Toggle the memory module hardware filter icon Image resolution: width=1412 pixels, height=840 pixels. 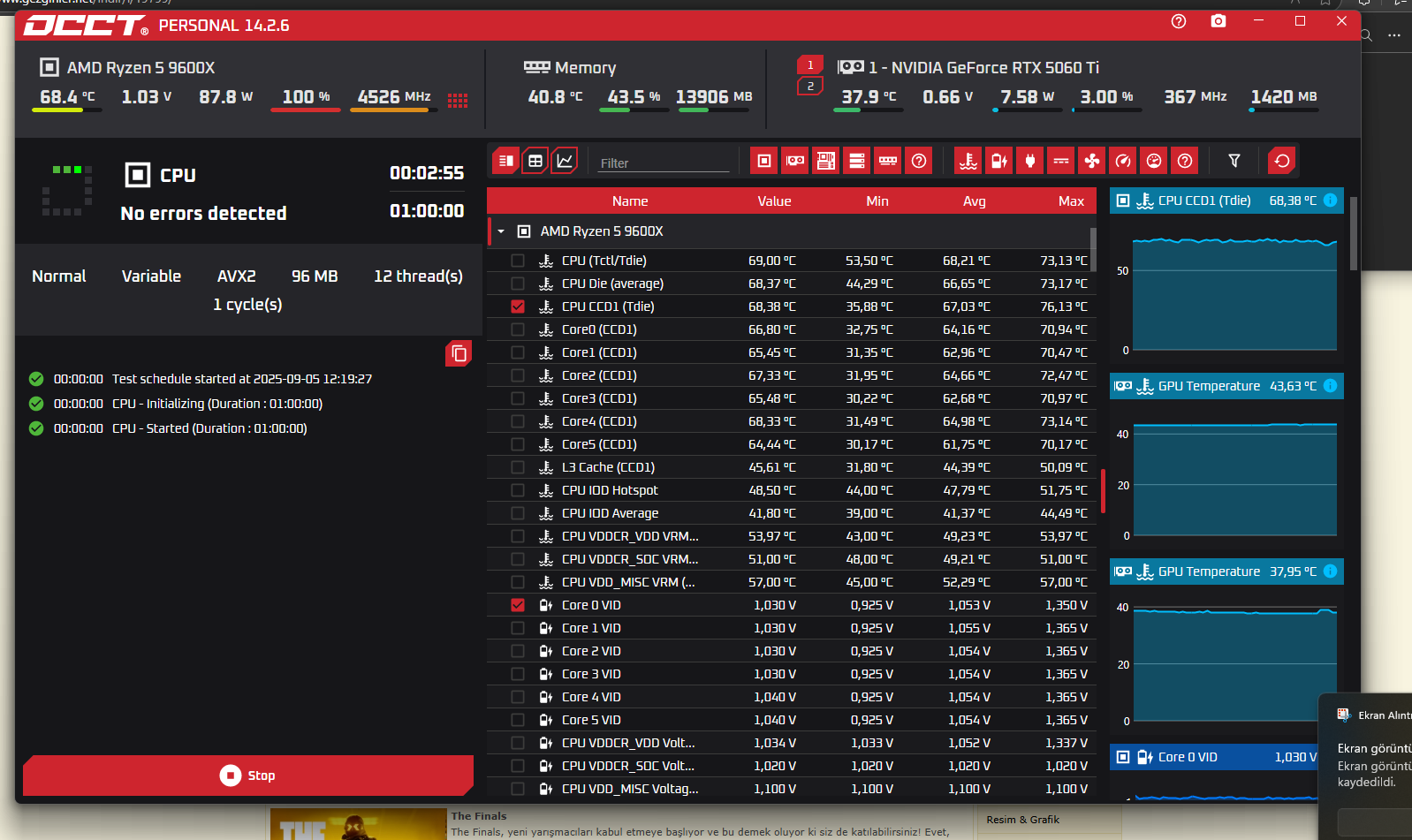(888, 161)
